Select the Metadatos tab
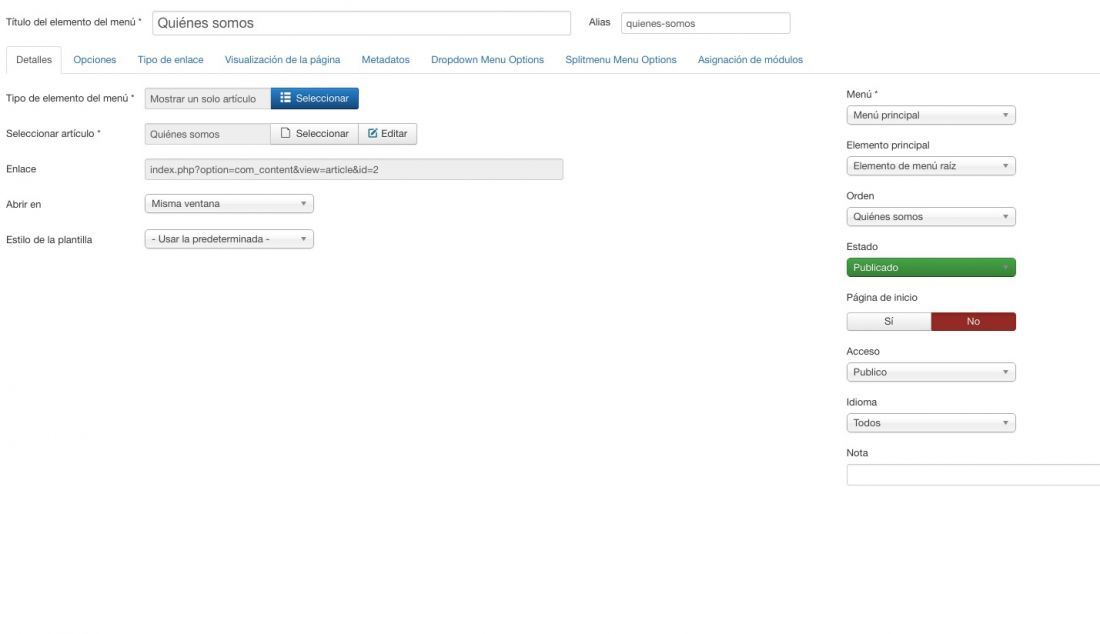This screenshot has height=634, width=1100. coord(385,60)
